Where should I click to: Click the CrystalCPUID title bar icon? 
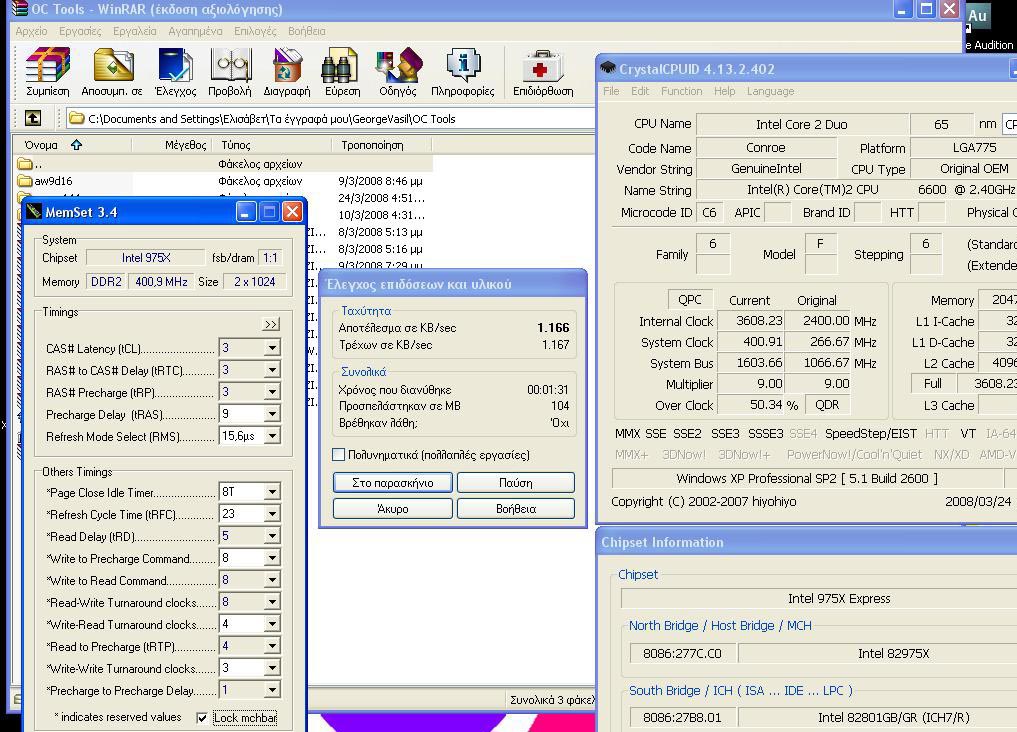point(607,68)
